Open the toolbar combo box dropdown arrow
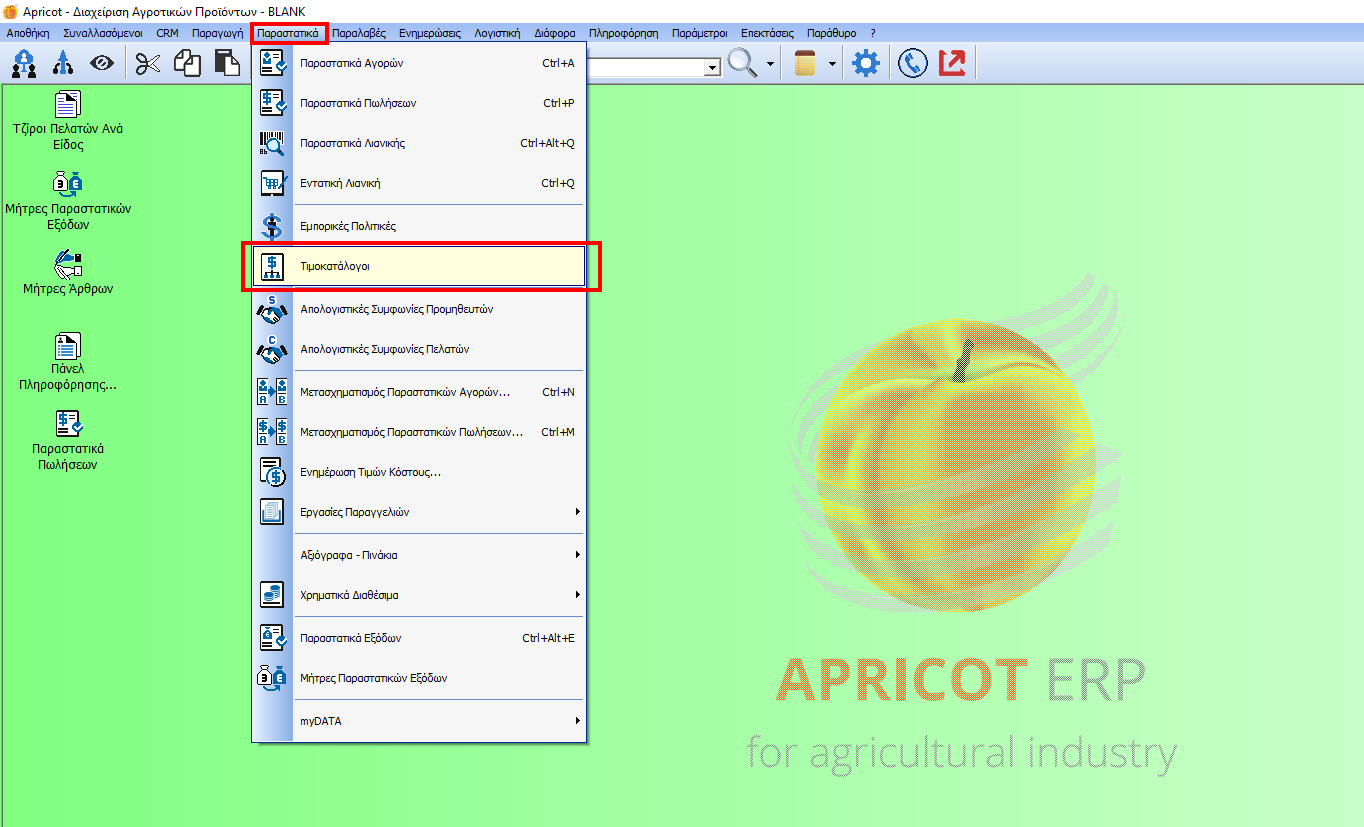The image size is (1364, 827). (713, 67)
